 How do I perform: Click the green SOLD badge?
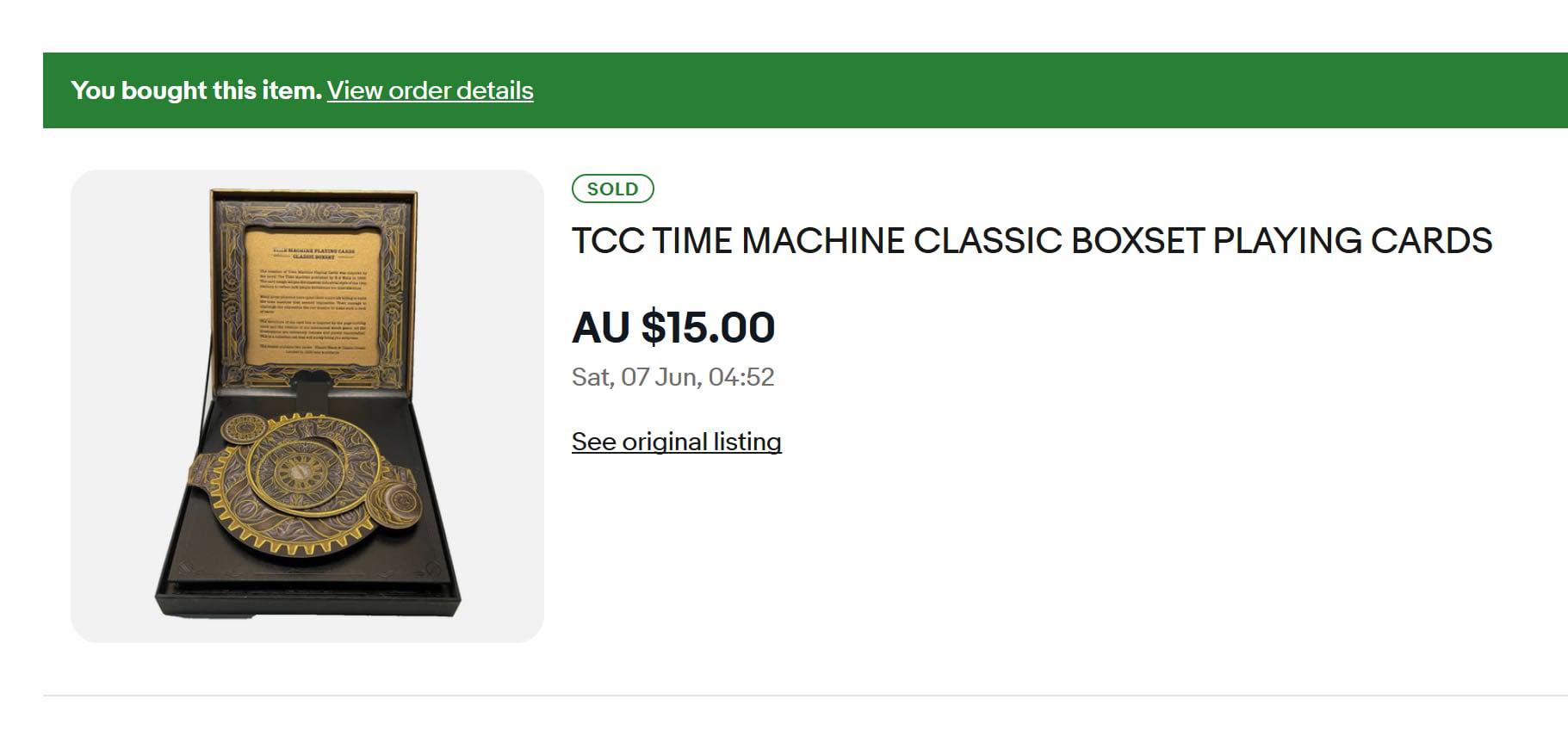pyautogui.click(x=612, y=189)
